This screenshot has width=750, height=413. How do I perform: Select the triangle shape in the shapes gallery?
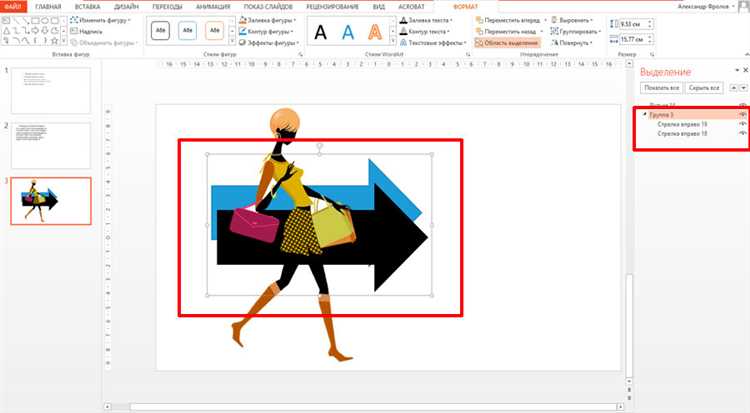click(6, 31)
